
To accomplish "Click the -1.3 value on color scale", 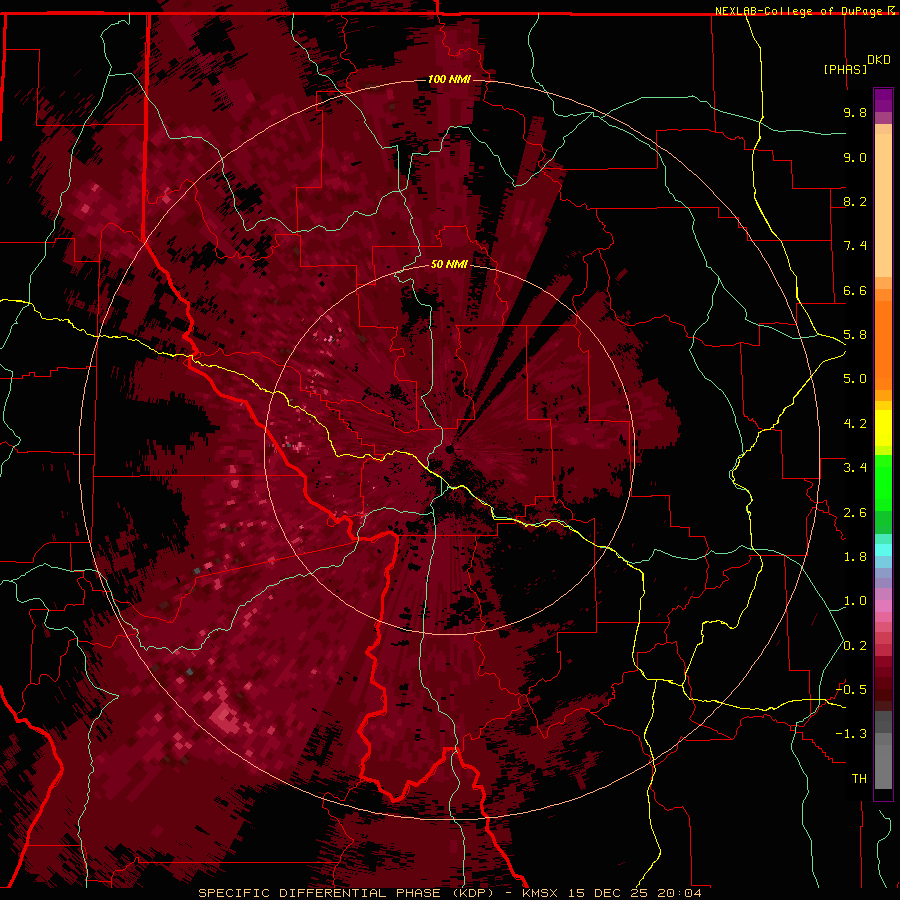I will pos(851,734).
